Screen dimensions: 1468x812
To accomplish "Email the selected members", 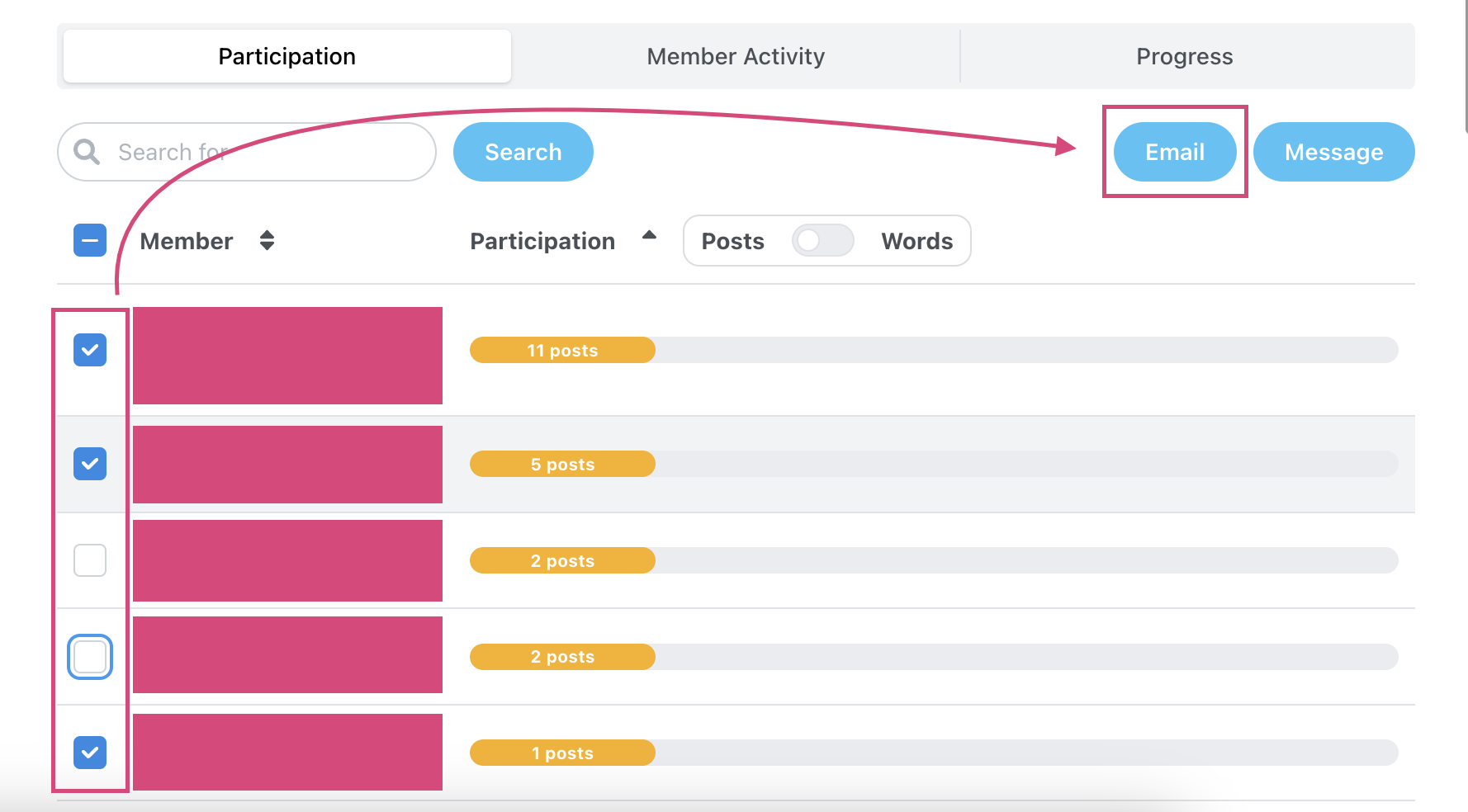I will coord(1175,152).
